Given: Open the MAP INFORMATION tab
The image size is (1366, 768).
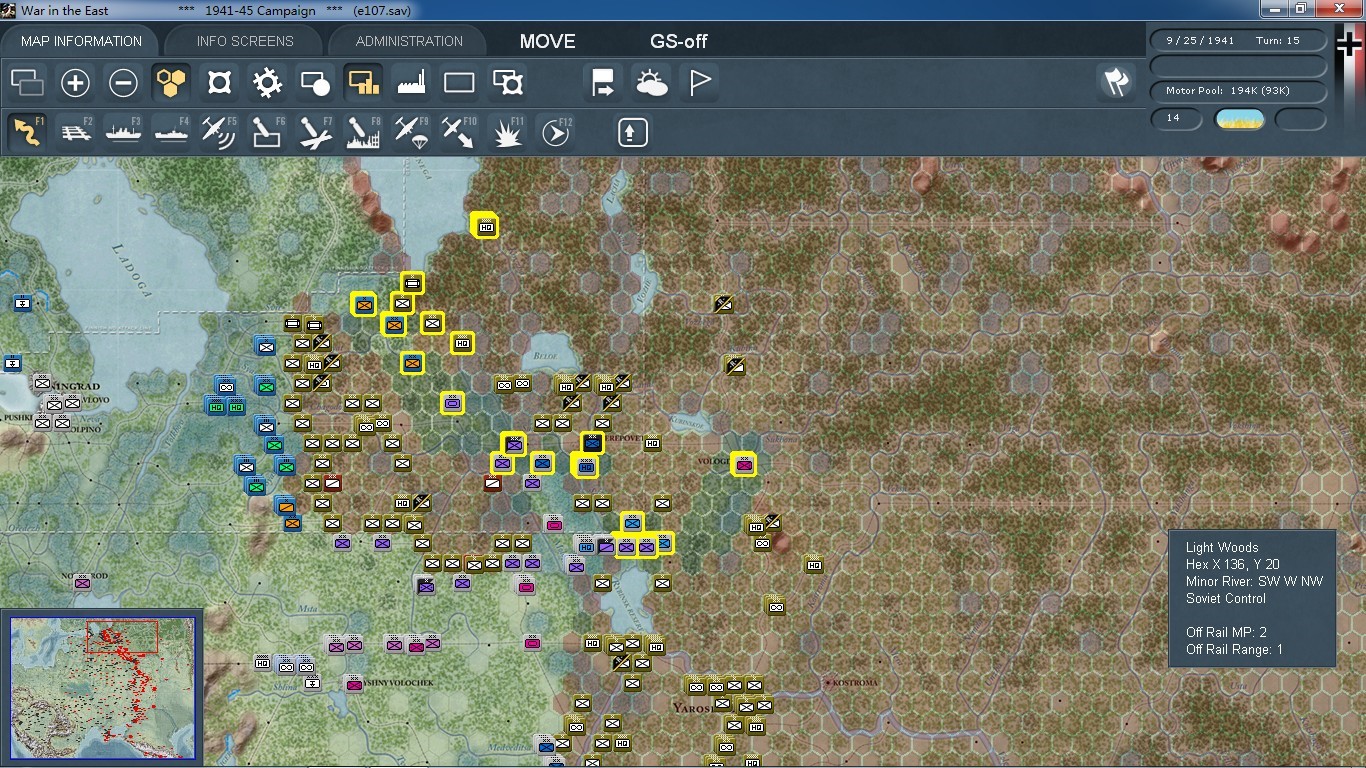Looking at the screenshot, I should [81, 41].
